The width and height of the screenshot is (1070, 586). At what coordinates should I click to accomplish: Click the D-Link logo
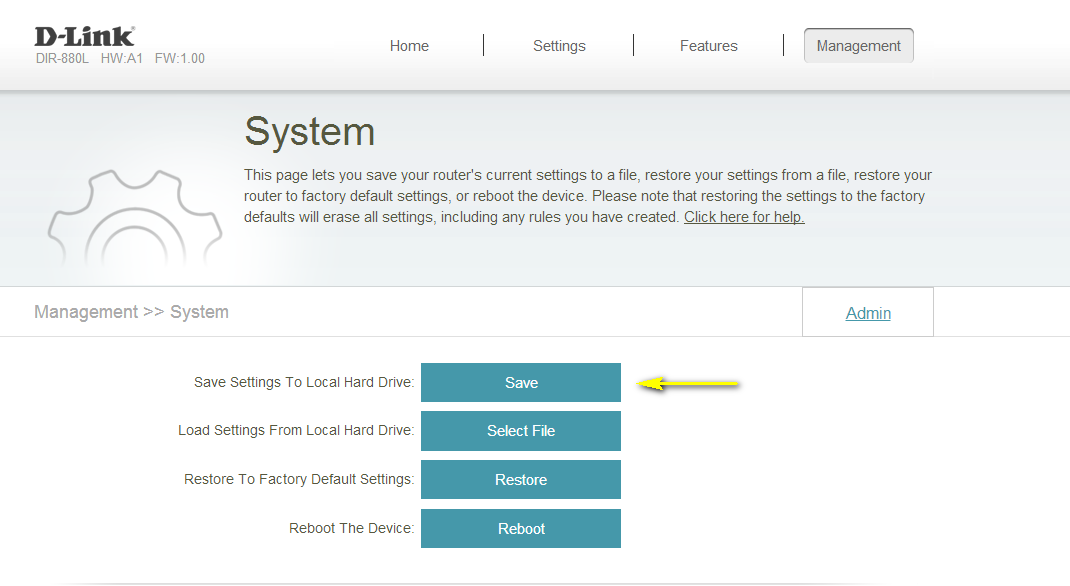(84, 36)
